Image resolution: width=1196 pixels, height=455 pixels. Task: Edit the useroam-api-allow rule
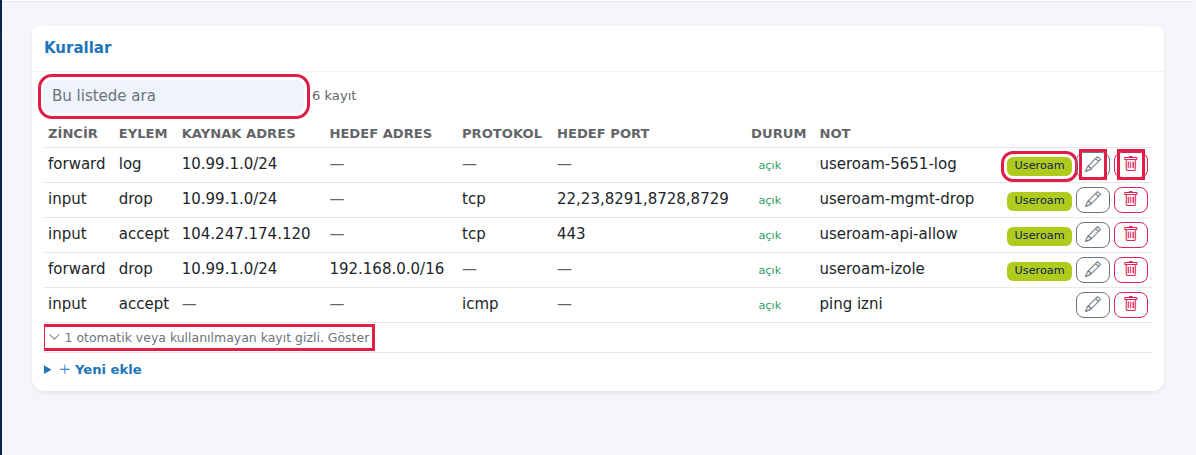pos(1093,235)
